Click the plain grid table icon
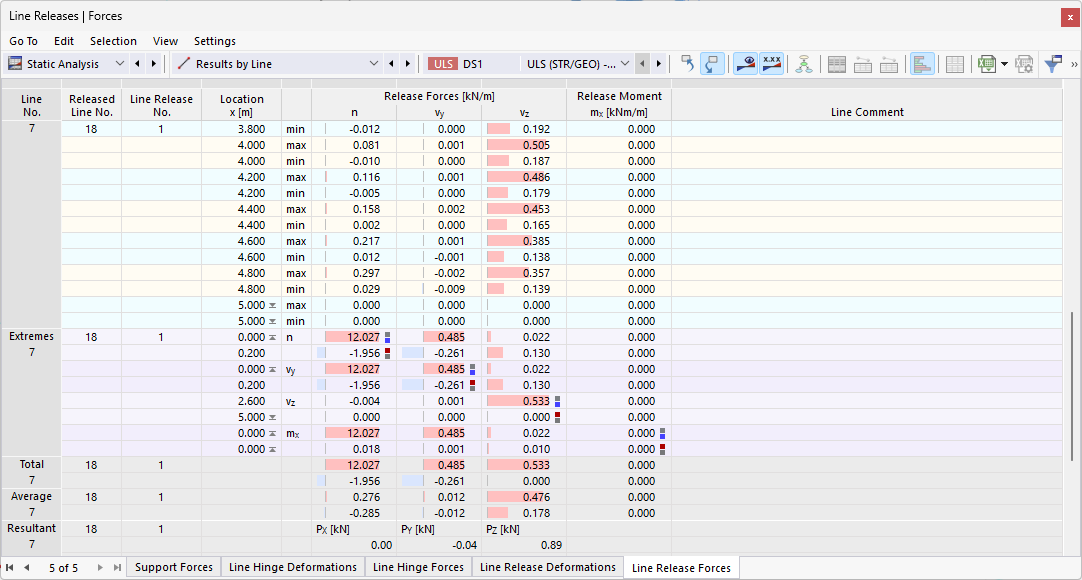The image size is (1082, 580). [955, 64]
